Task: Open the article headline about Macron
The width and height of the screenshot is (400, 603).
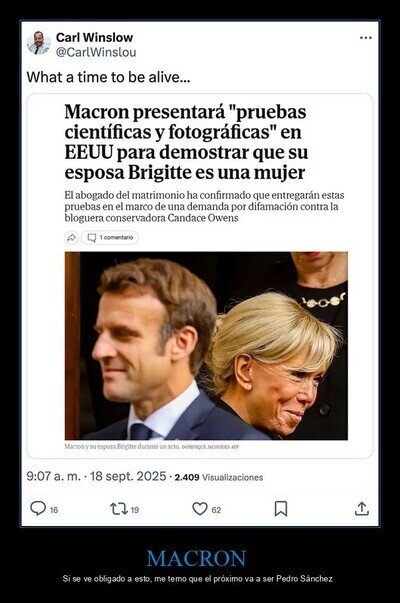Action: 187,142
